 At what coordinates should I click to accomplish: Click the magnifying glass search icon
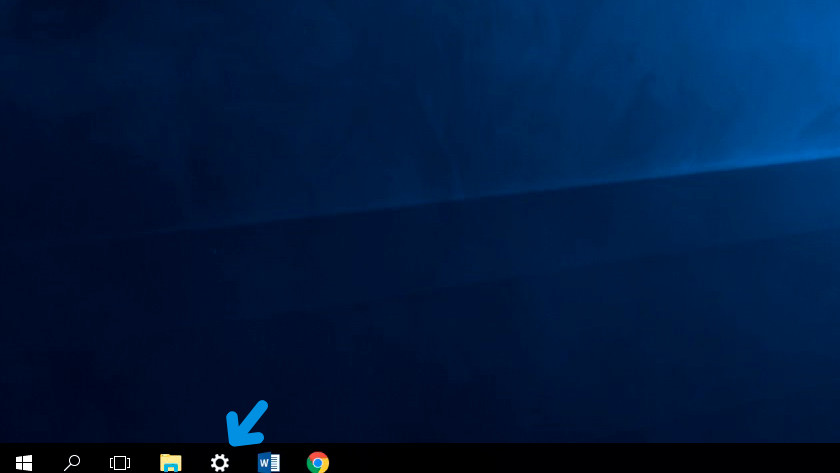click(x=72, y=462)
